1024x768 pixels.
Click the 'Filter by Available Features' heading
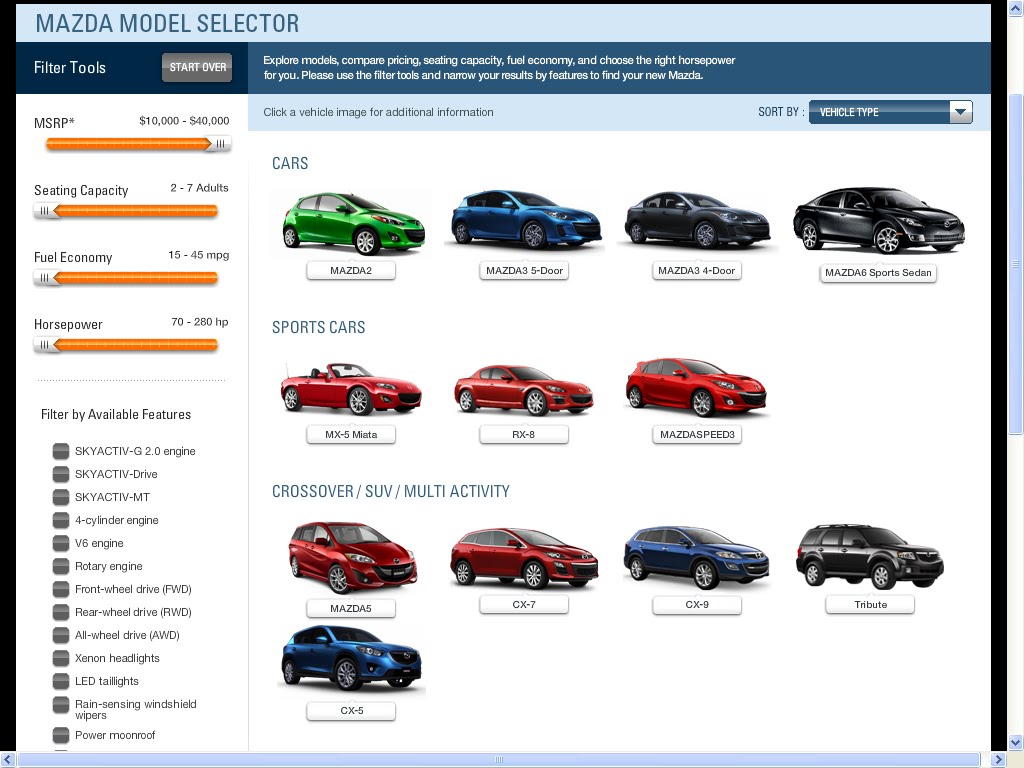point(116,414)
